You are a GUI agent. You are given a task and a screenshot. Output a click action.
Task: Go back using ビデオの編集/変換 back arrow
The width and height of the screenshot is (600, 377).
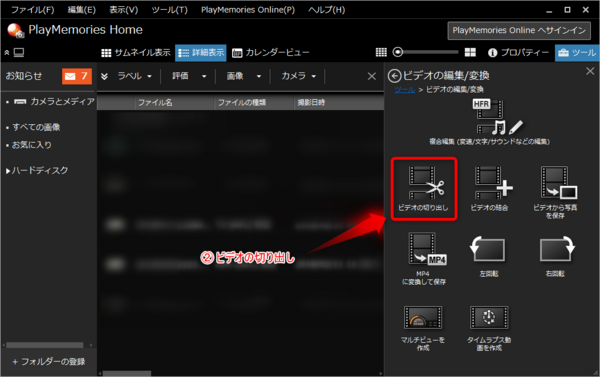pyautogui.click(x=394, y=76)
